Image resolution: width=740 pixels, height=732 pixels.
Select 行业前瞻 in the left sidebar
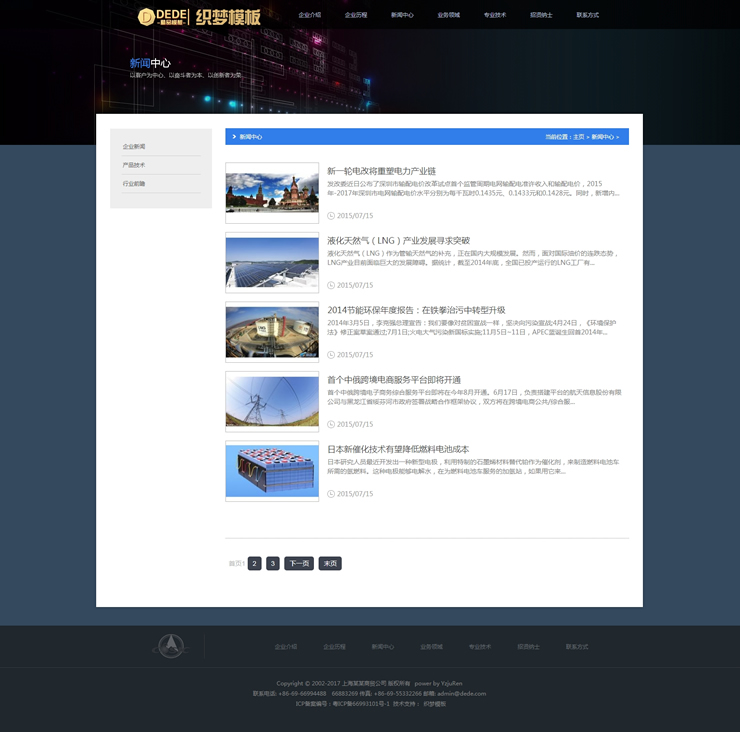(134, 184)
